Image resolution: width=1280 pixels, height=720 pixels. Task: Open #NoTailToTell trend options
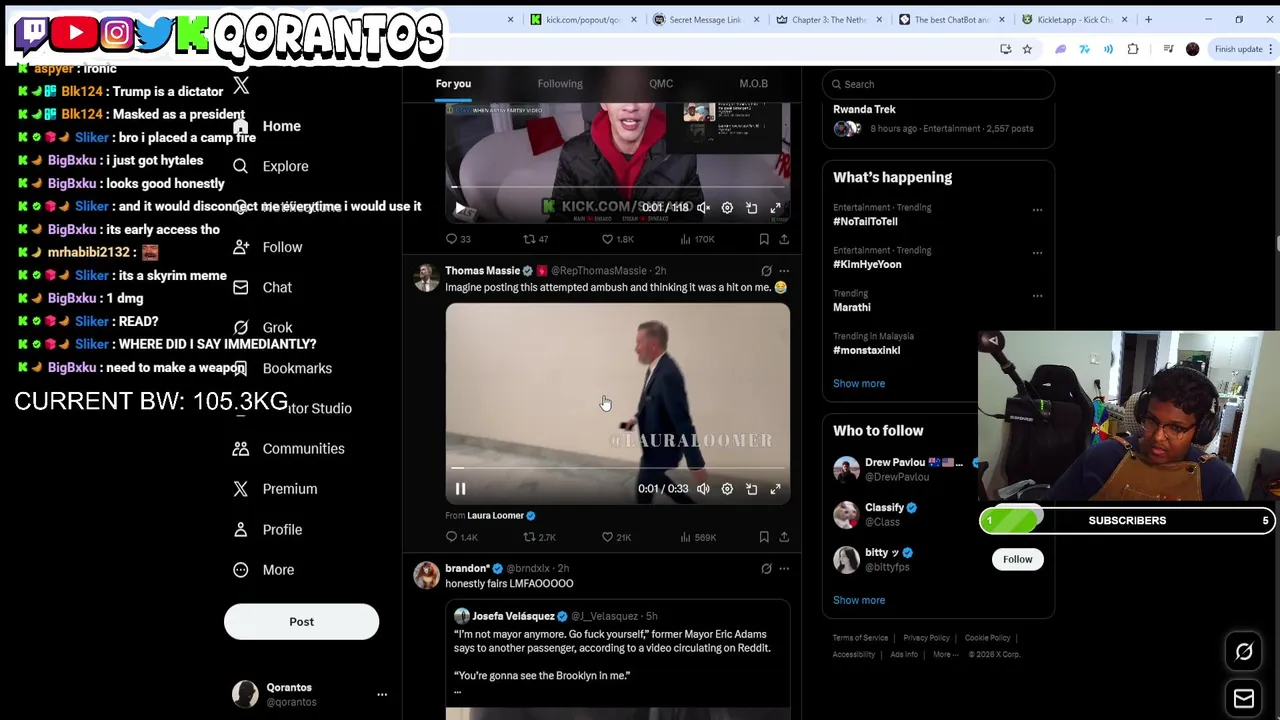coord(1037,210)
